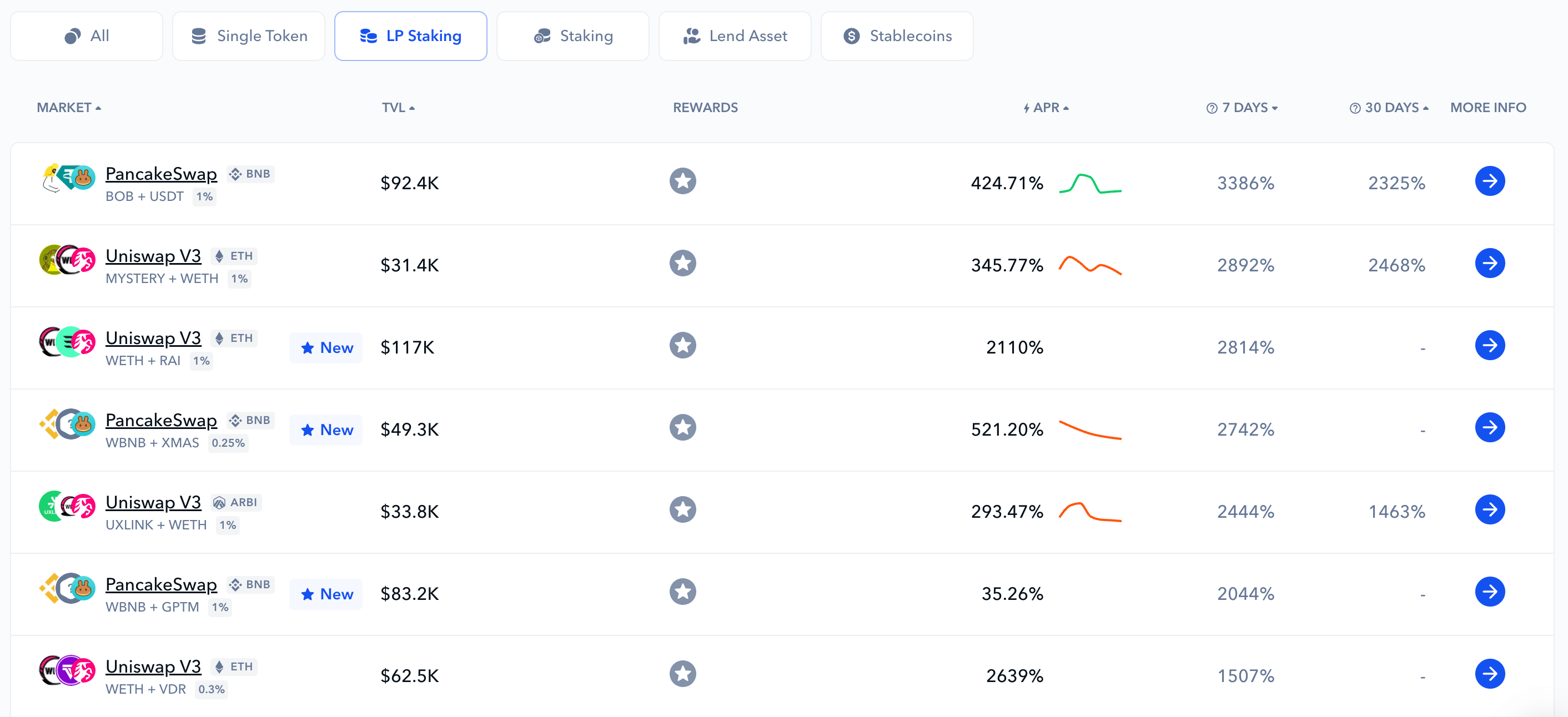Open Uniswap V3 link for WETH + VDR
1568x717 pixels.
click(x=153, y=666)
